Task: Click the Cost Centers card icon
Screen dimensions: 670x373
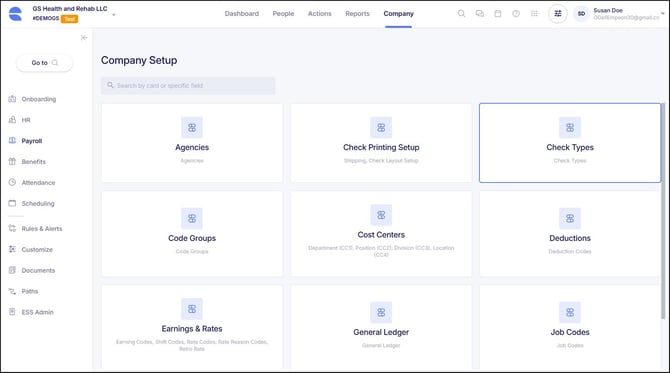Action: [x=381, y=215]
